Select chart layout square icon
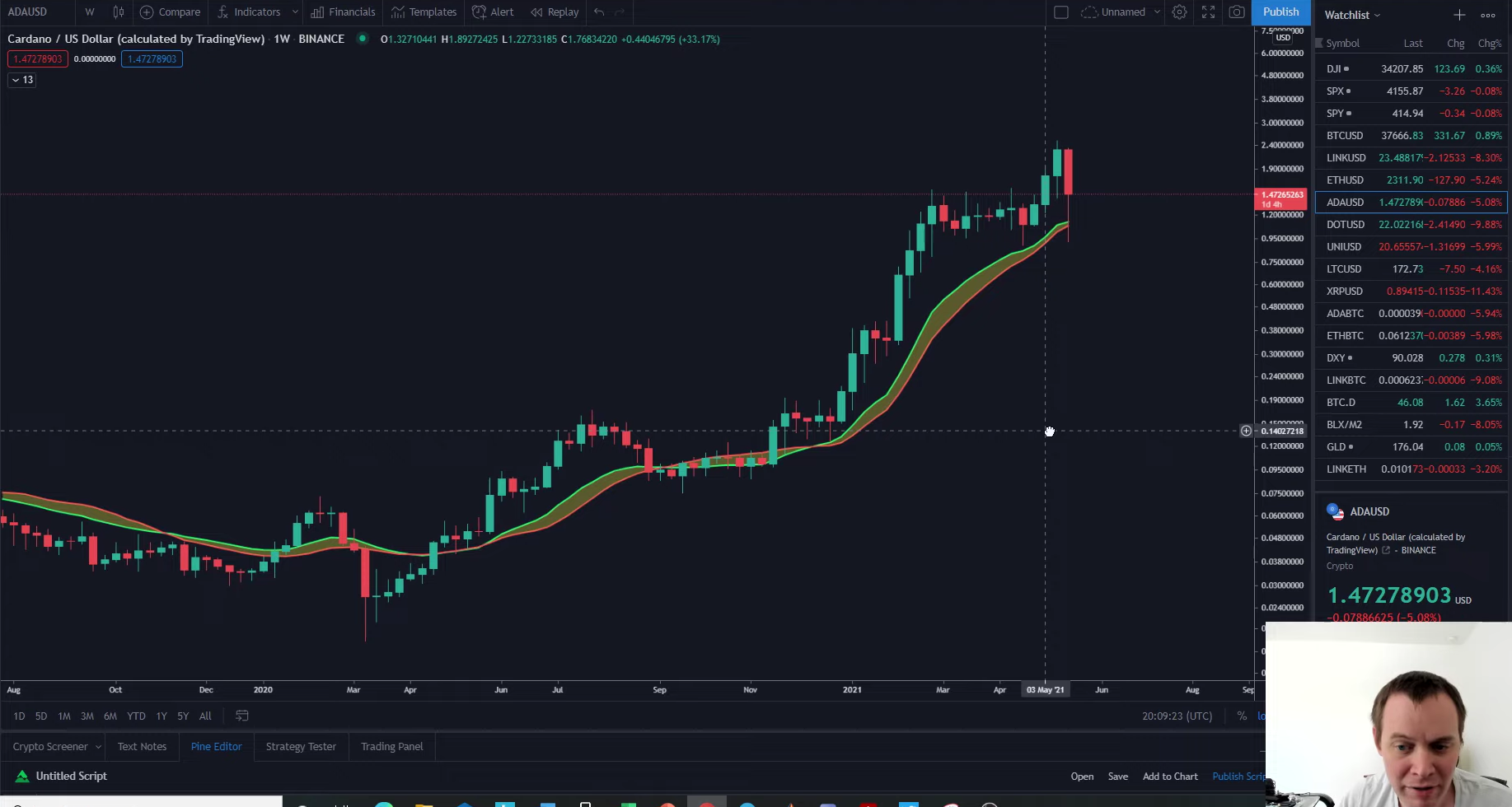Image resolution: width=1512 pixels, height=807 pixels. click(x=1061, y=12)
